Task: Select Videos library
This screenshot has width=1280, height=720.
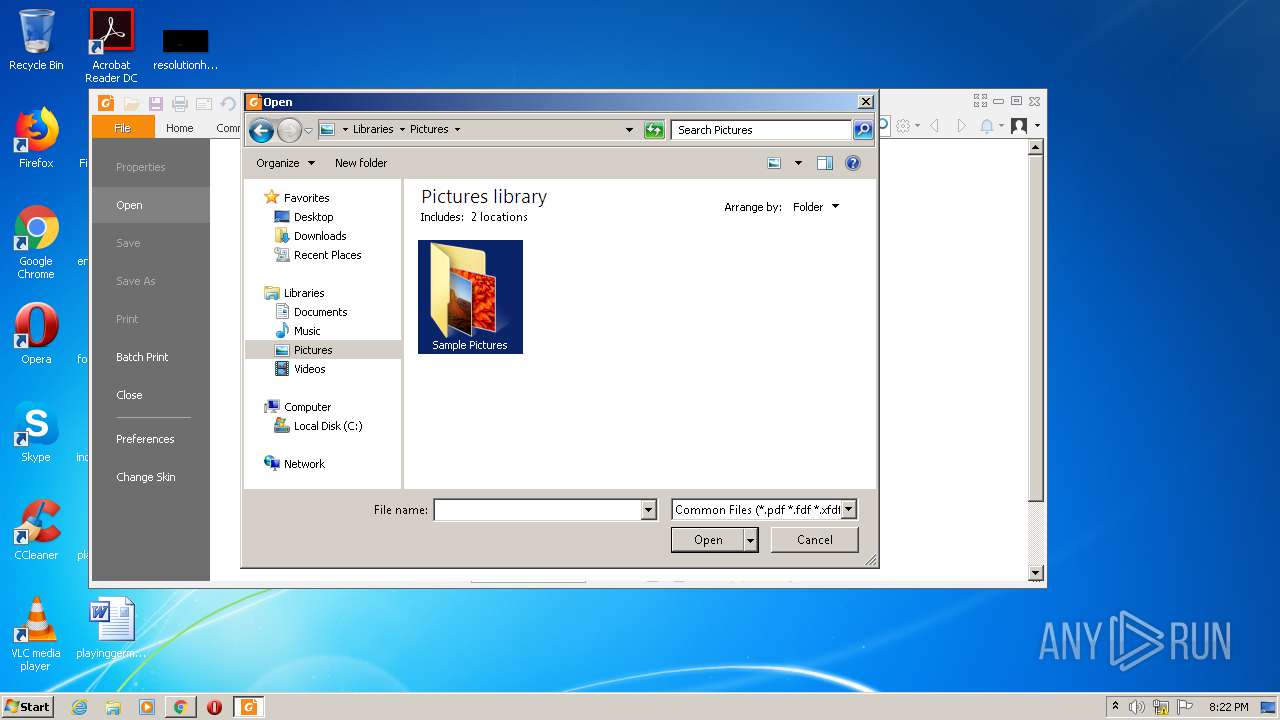Action: [x=309, y=369]
